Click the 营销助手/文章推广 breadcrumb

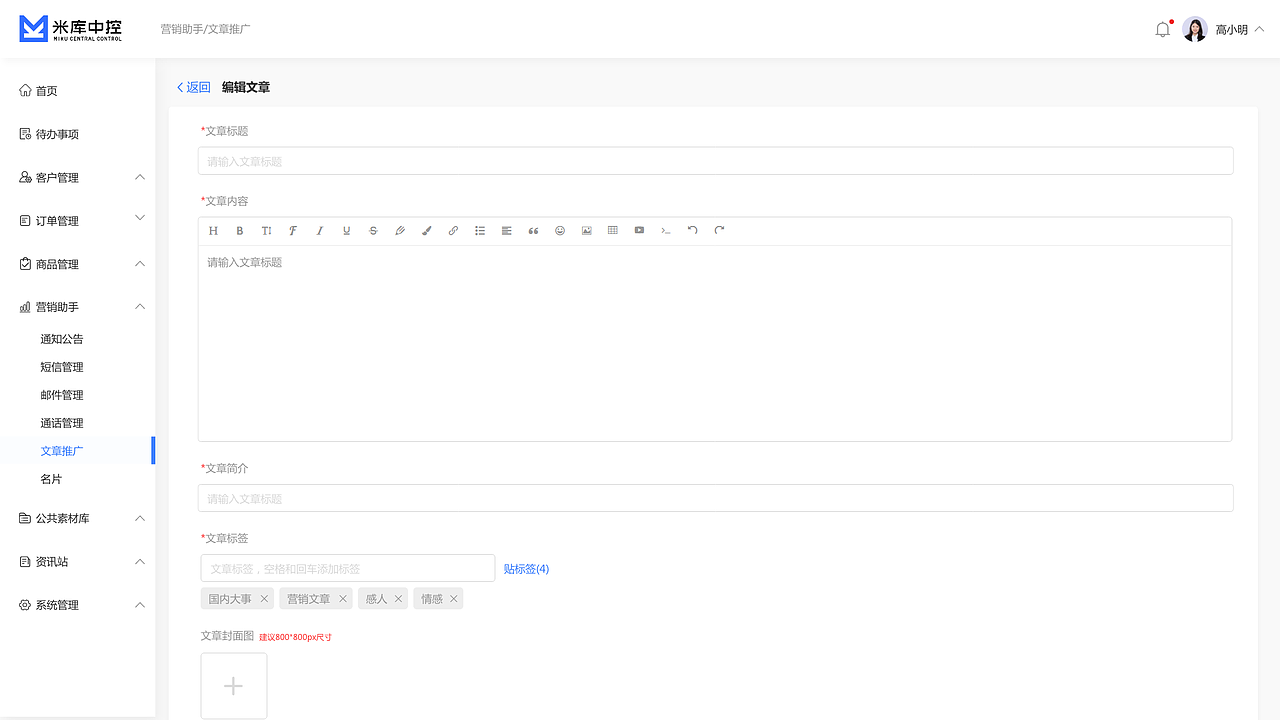(x=205, y=29)
